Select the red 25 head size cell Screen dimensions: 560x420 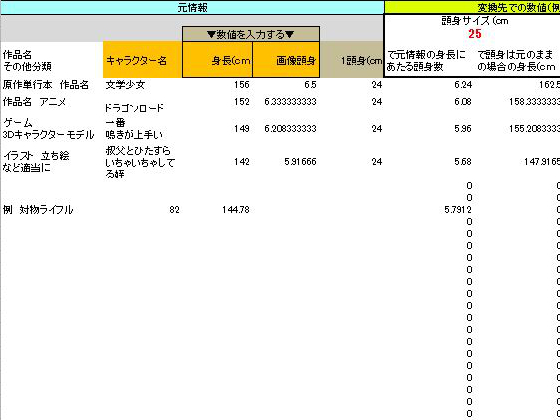click(475, 34)
